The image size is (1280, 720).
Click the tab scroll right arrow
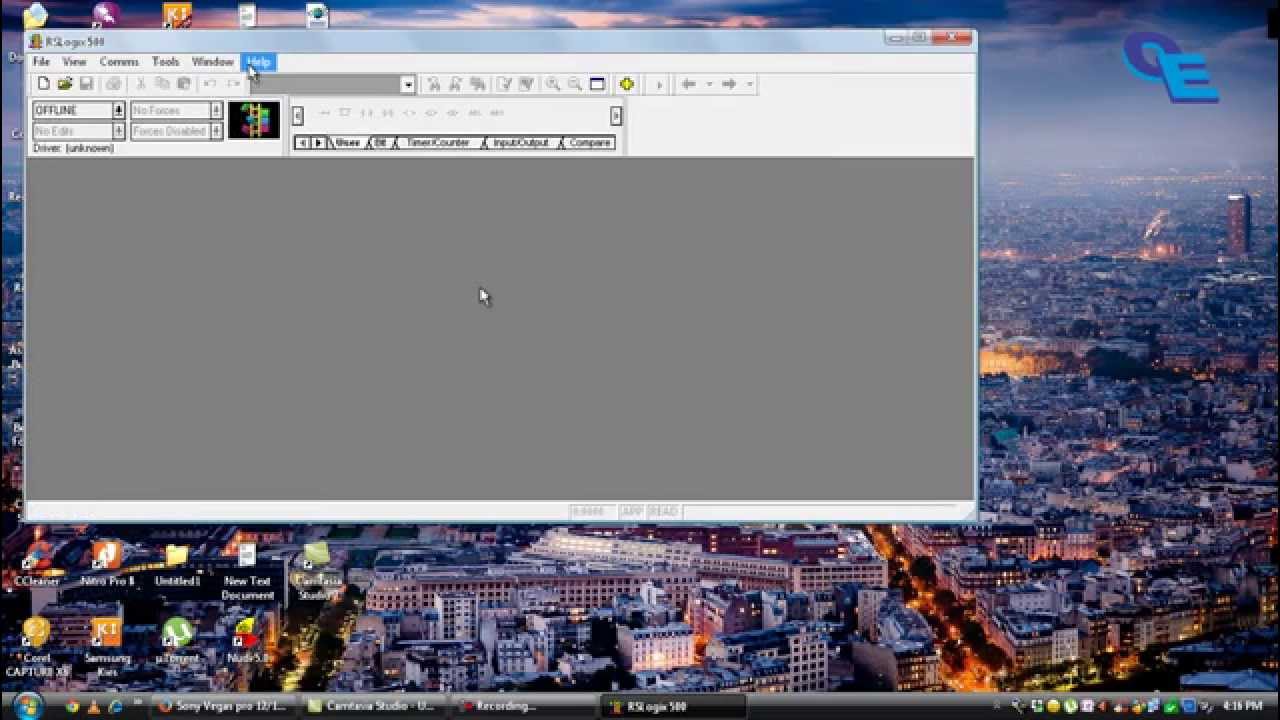(318, 143)
